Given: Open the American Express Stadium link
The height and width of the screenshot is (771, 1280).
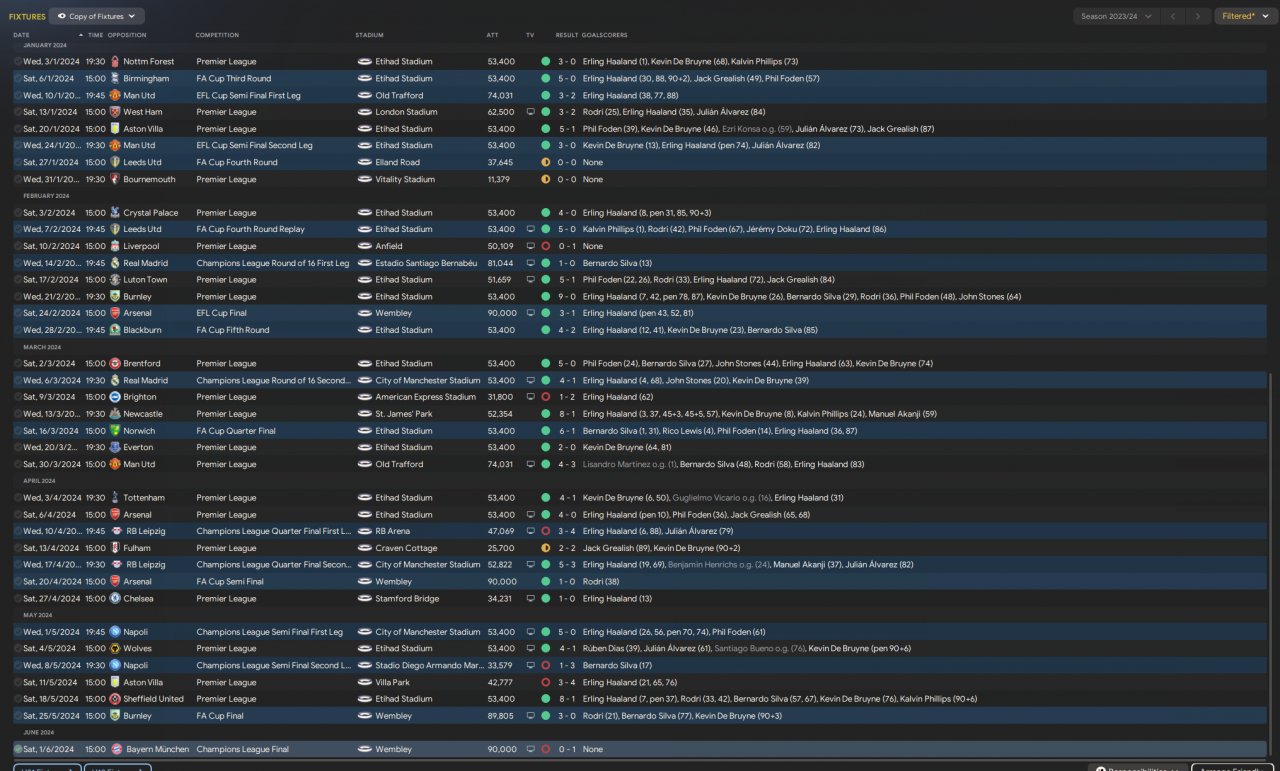Looking at the screenshot, I should point(426,397).
